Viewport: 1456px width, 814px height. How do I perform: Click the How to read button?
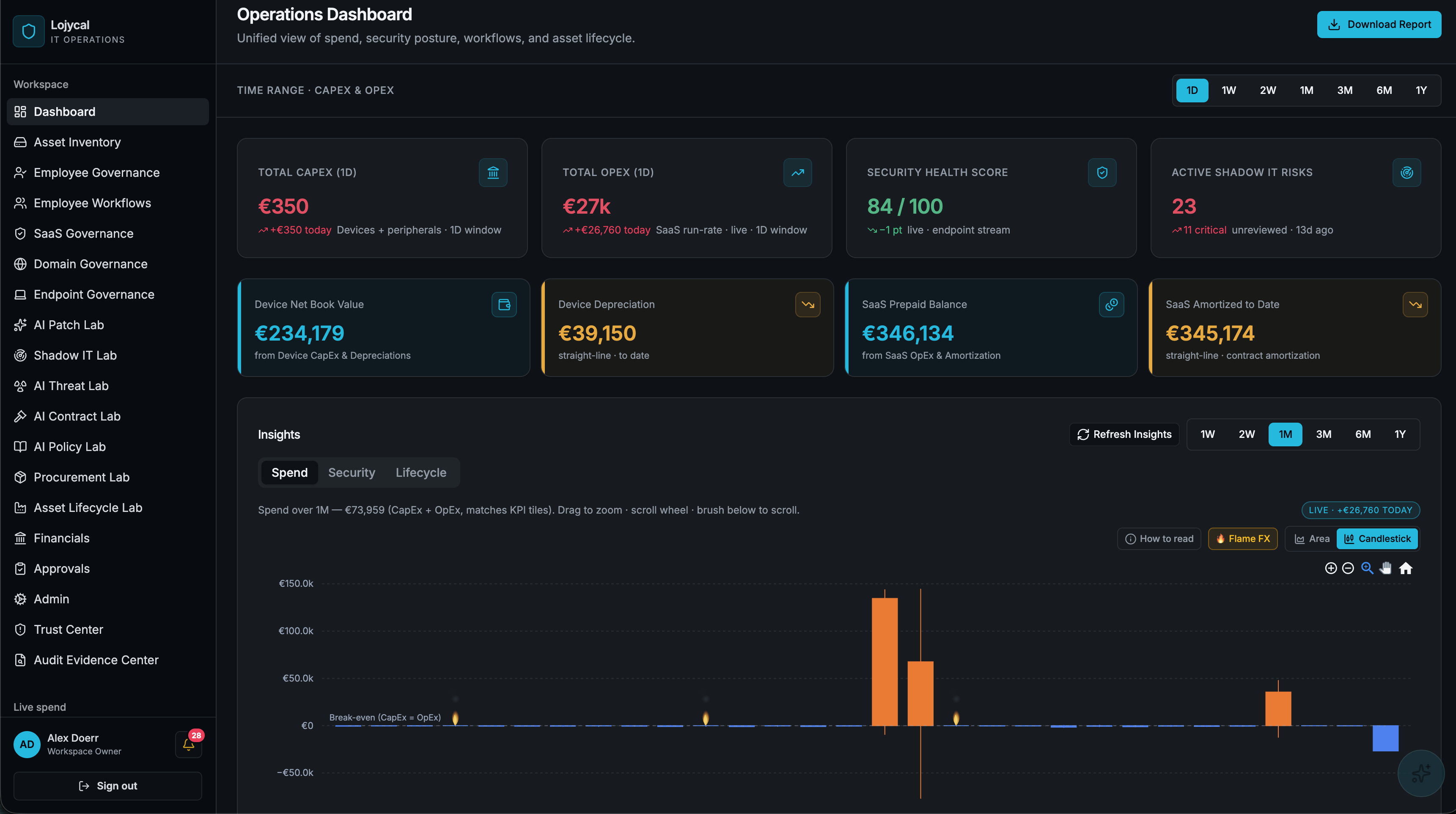tap(1159, 539)
